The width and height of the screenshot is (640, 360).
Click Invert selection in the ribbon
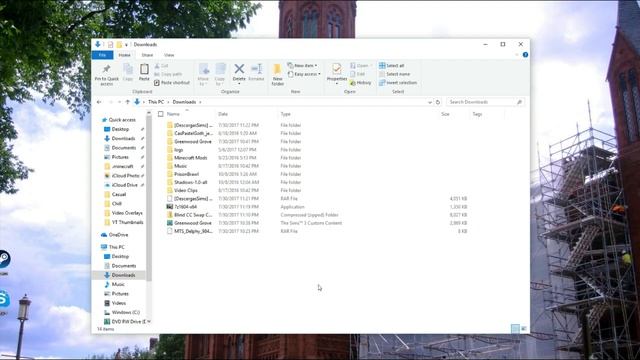[398, 83]
